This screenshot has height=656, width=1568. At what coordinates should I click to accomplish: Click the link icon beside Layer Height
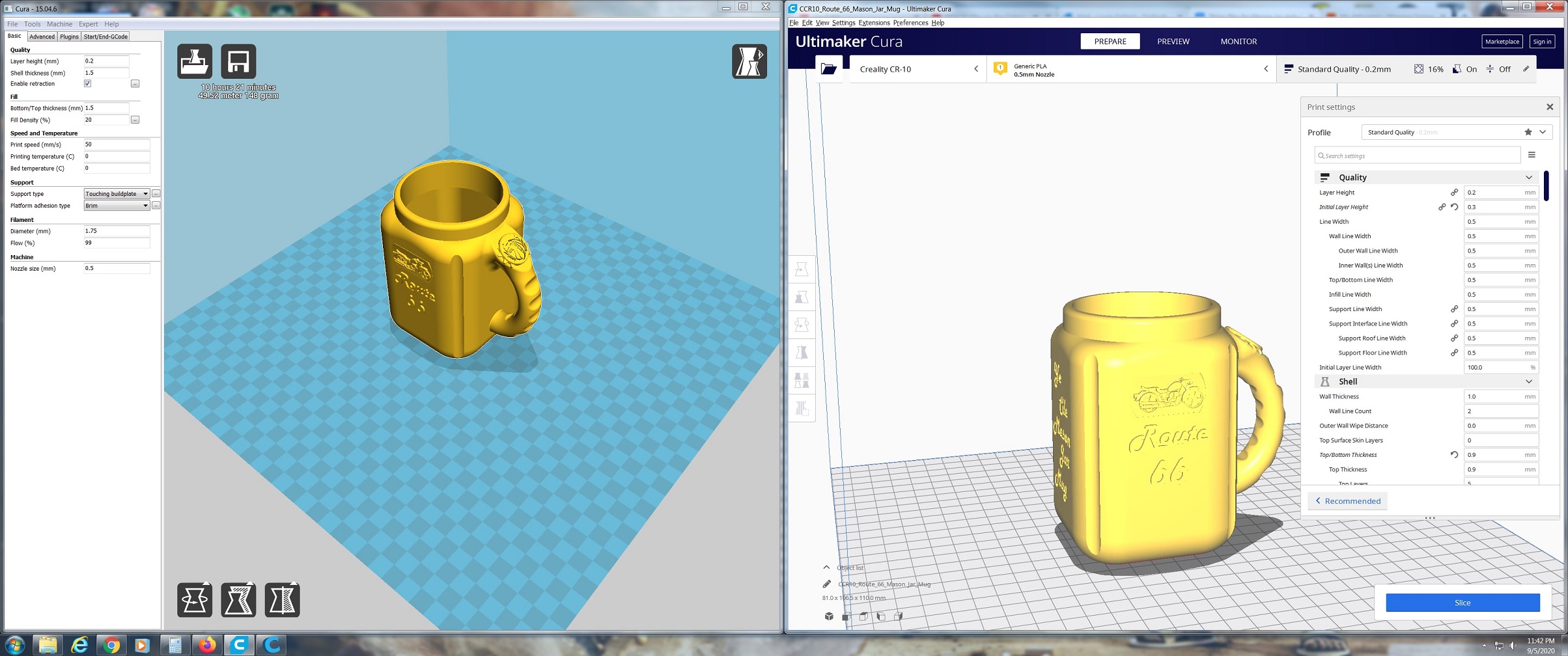pos(1454,193)
